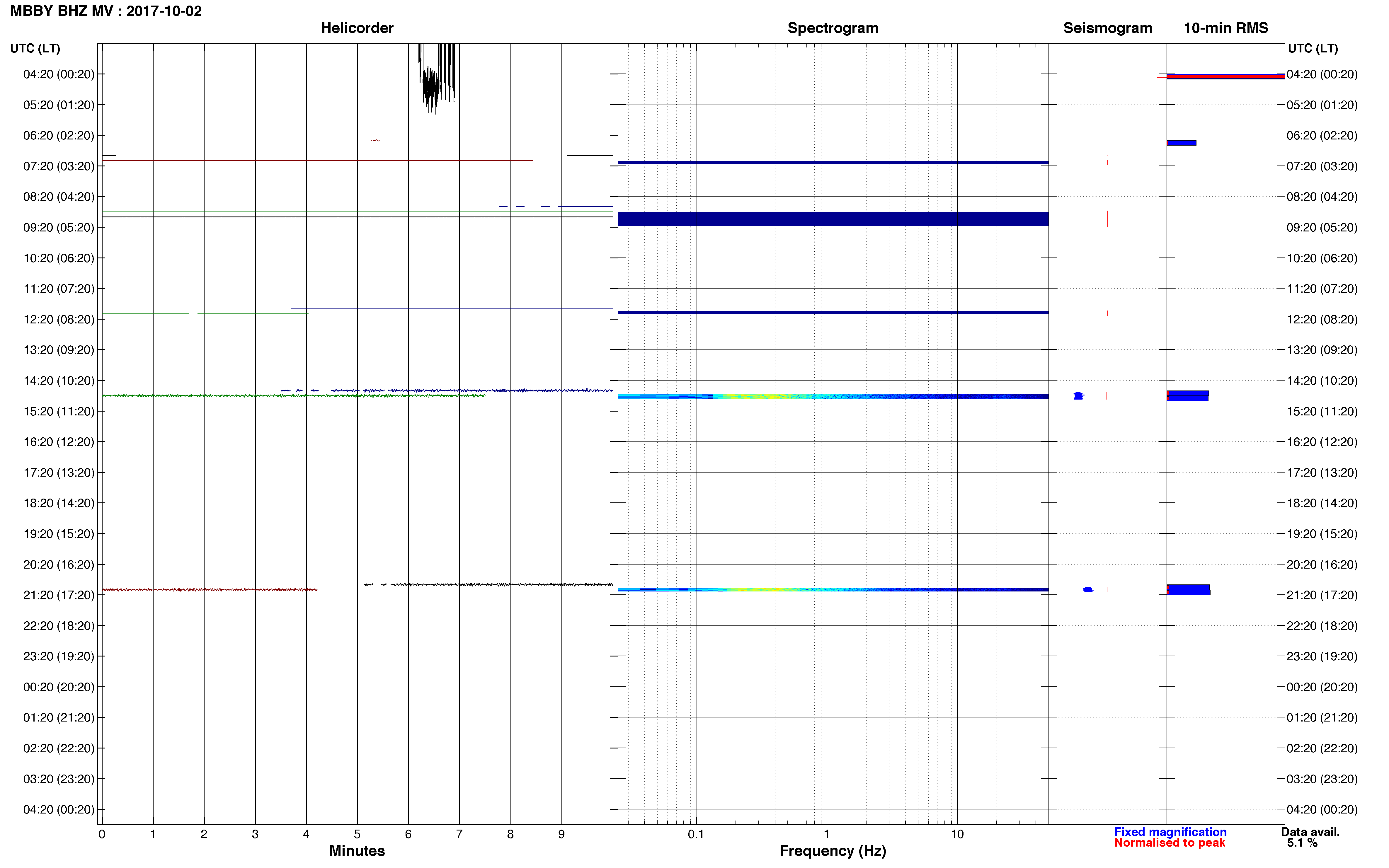Click the right 'UTC (LT)' axis label
Image resolution: width=1389 pixels, height=868 pixels.
coord(1313,48)
